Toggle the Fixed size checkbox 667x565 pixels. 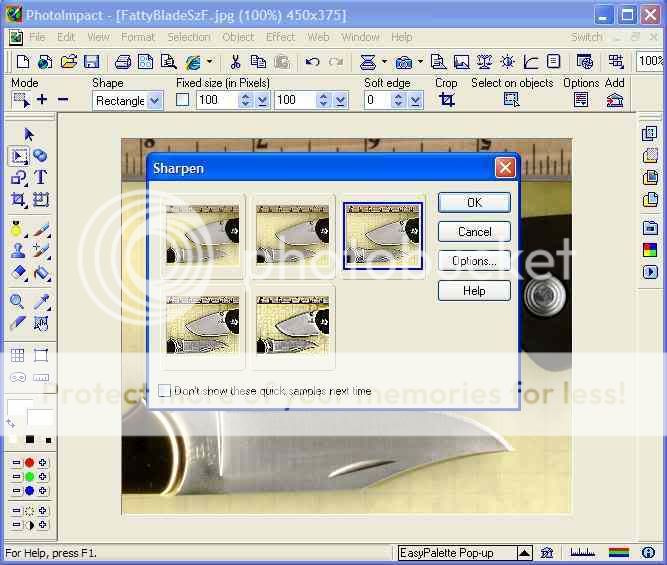(x=182, y=100)
